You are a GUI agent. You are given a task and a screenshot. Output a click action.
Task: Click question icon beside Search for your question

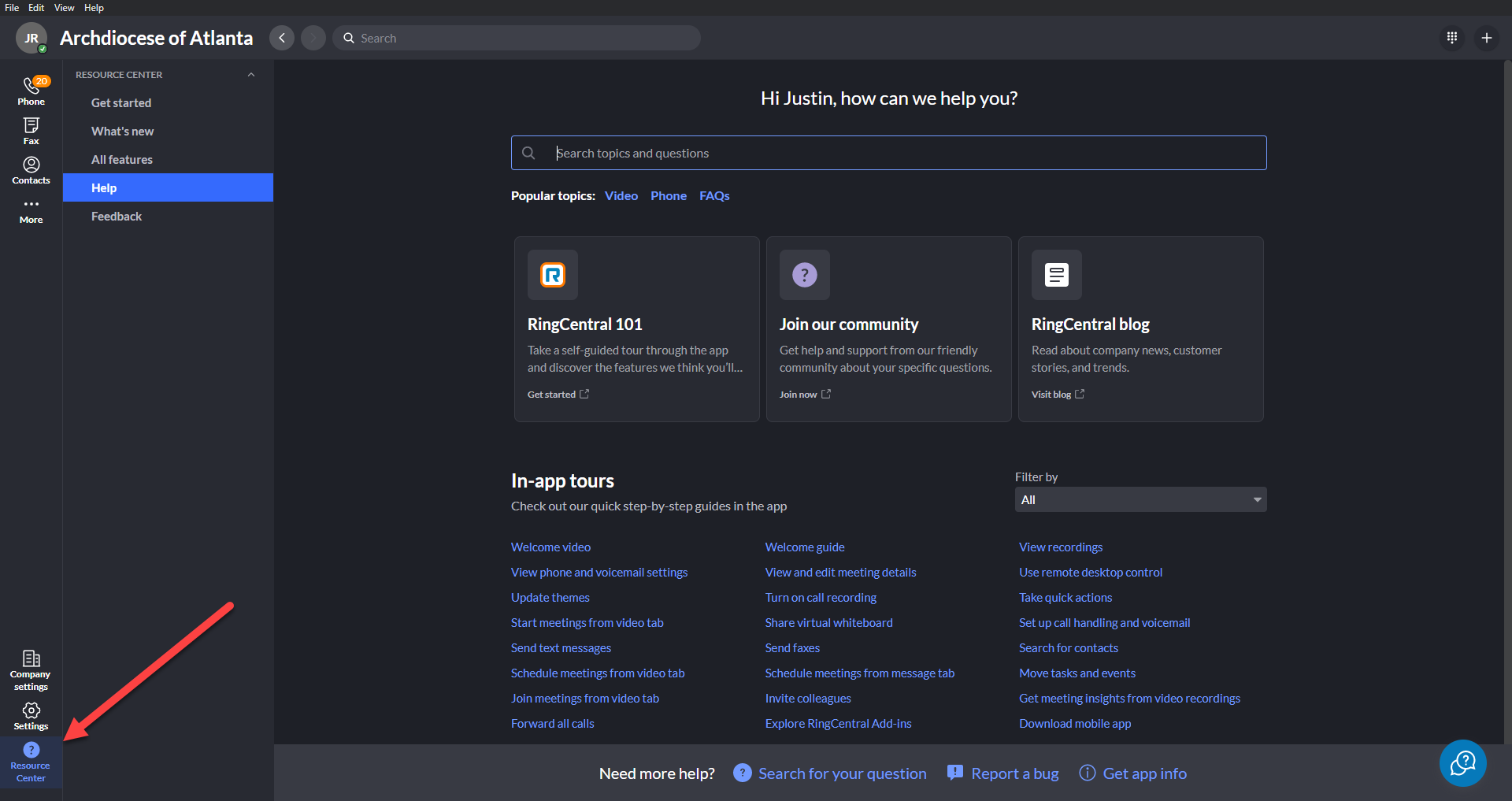click(743, 773)
